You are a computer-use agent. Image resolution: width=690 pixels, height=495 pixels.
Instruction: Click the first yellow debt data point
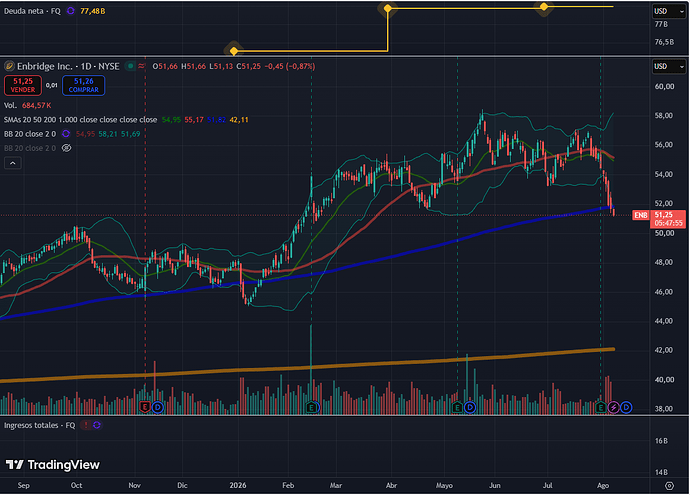click(234, 51)
